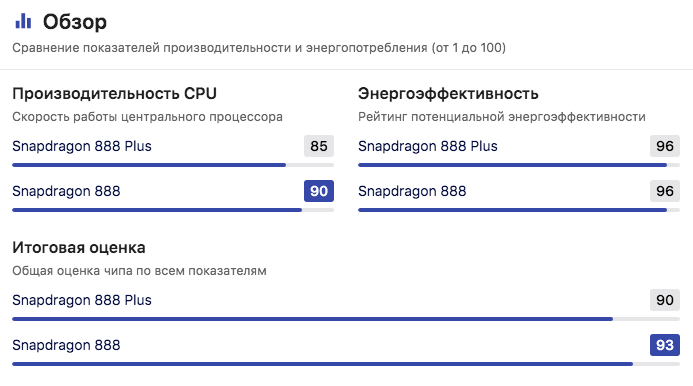Click the 96 efficiency badge for Snapdragon 888
The height and width of the screenshot is (386, 693).
[665, 191]
